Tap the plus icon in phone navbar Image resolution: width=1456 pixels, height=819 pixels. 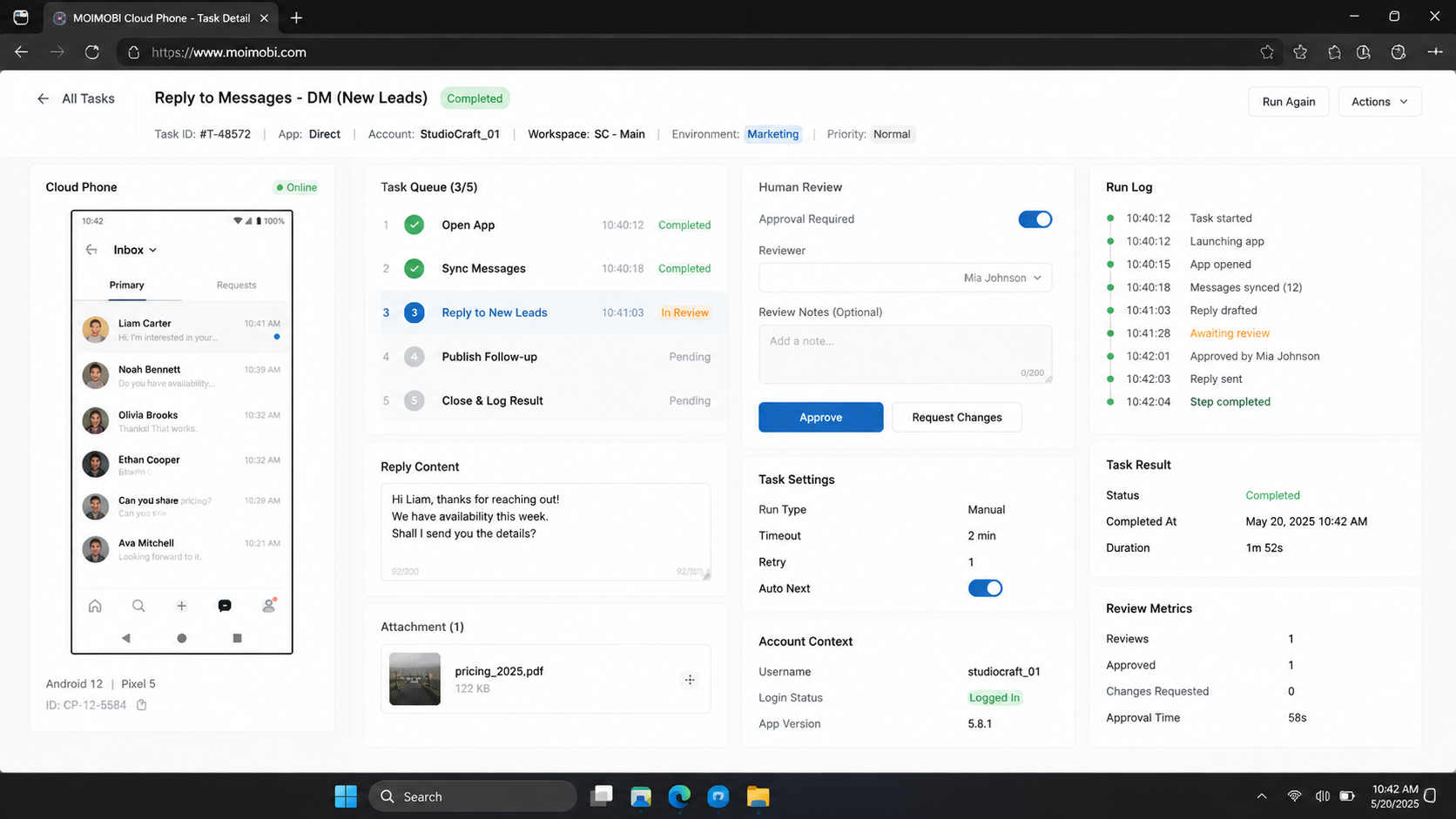(x=181, y=606)
